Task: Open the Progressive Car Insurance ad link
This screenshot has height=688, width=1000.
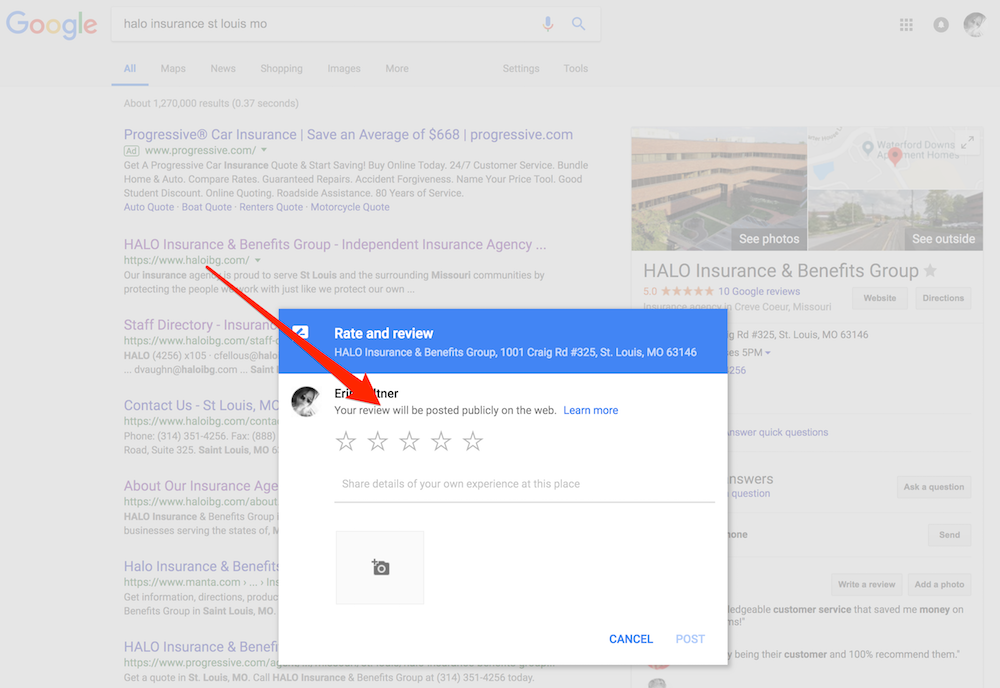Action: 348,135
